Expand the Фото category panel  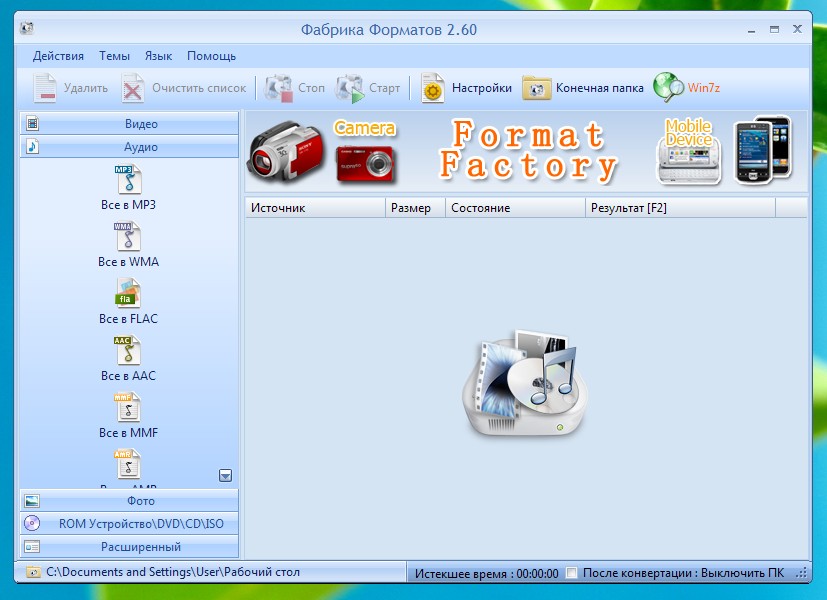(130, 500)
